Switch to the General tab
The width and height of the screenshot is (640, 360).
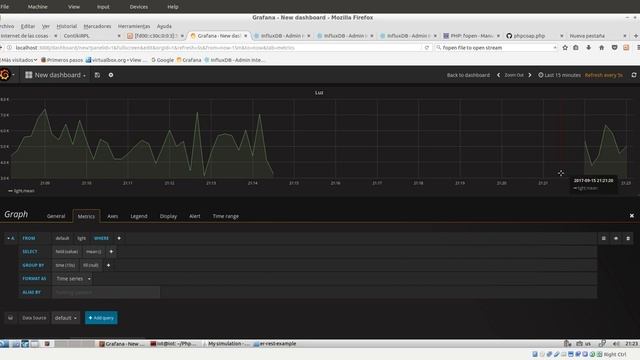point(56,216)
